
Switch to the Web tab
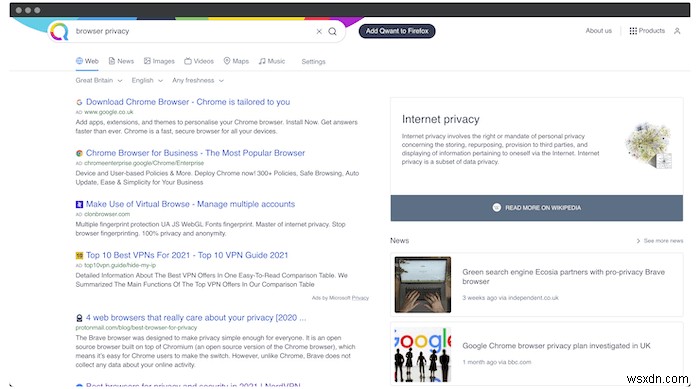[x=87, y=61]
